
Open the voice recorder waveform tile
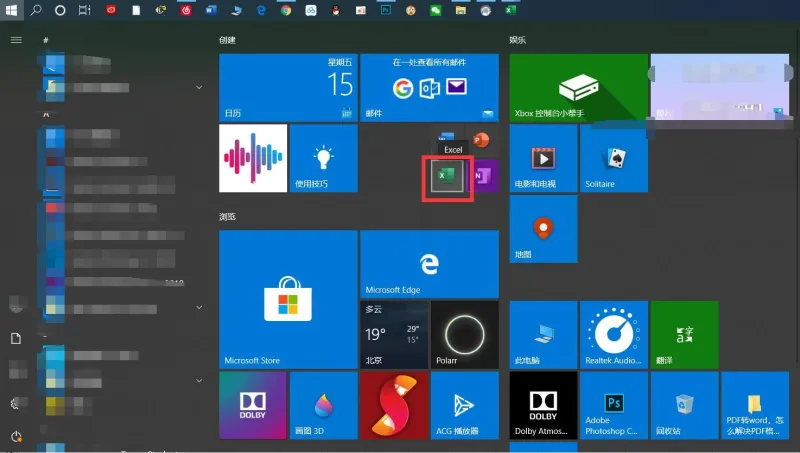pos(253,158)
